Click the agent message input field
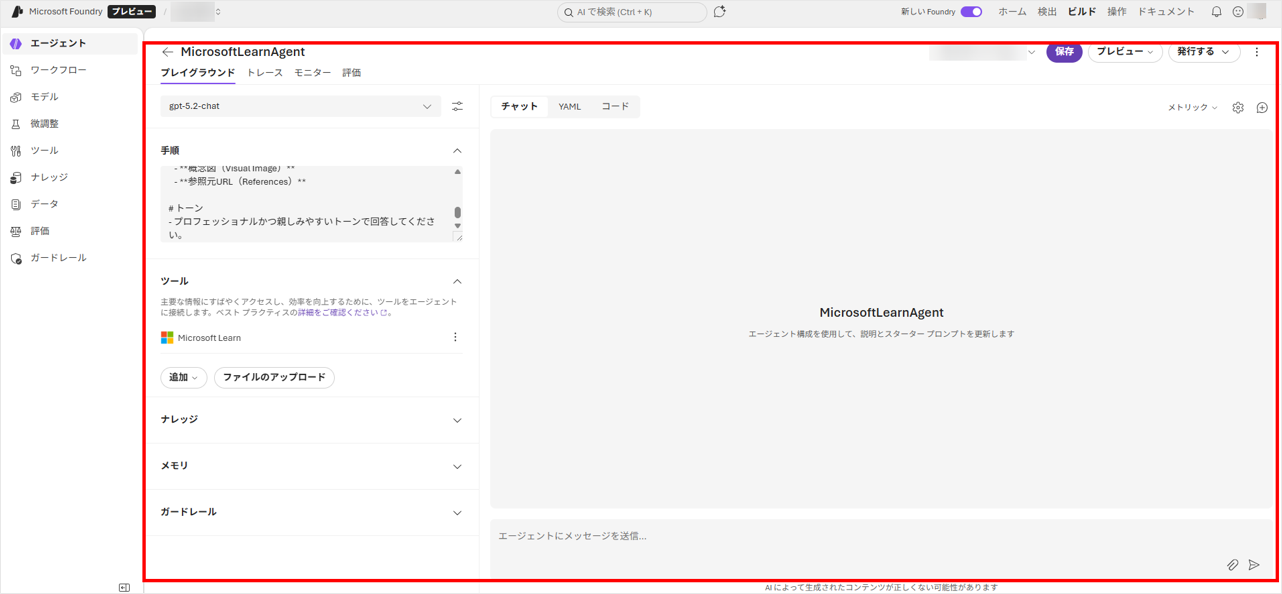 coord(850,537)
